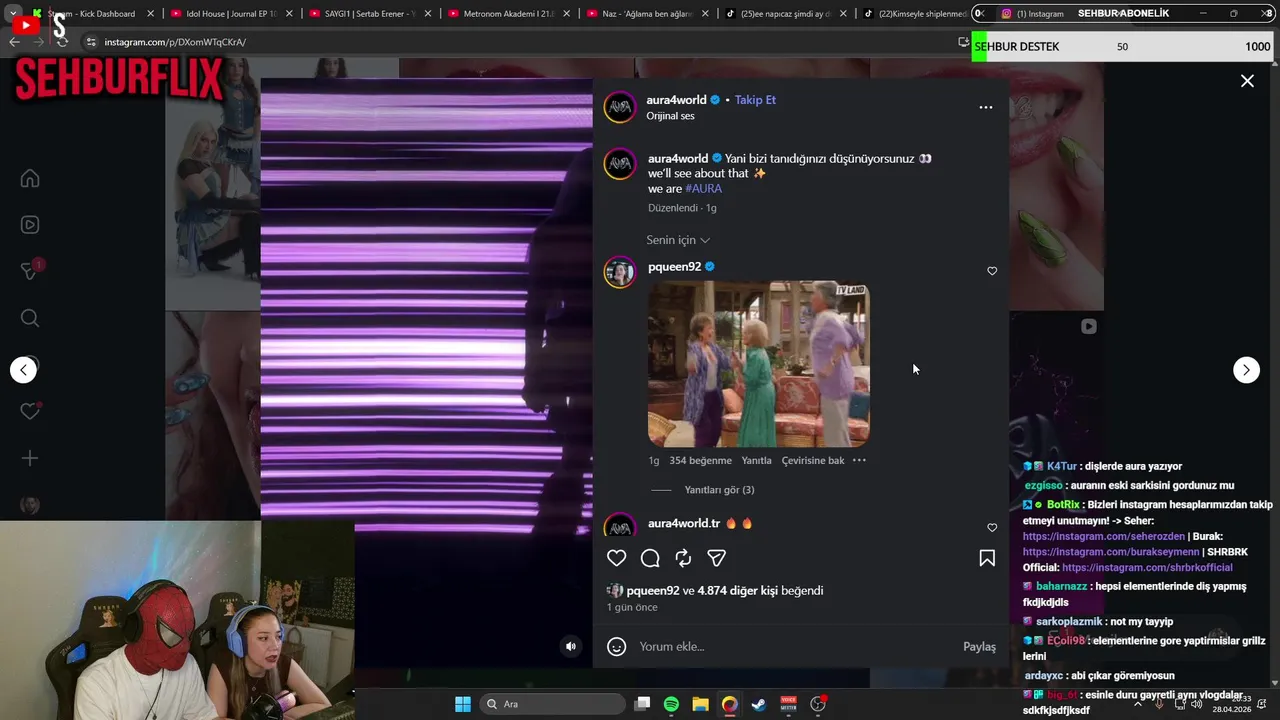
Task: Open post options three-dot menu in the header
Action: (x=986, y=107)
